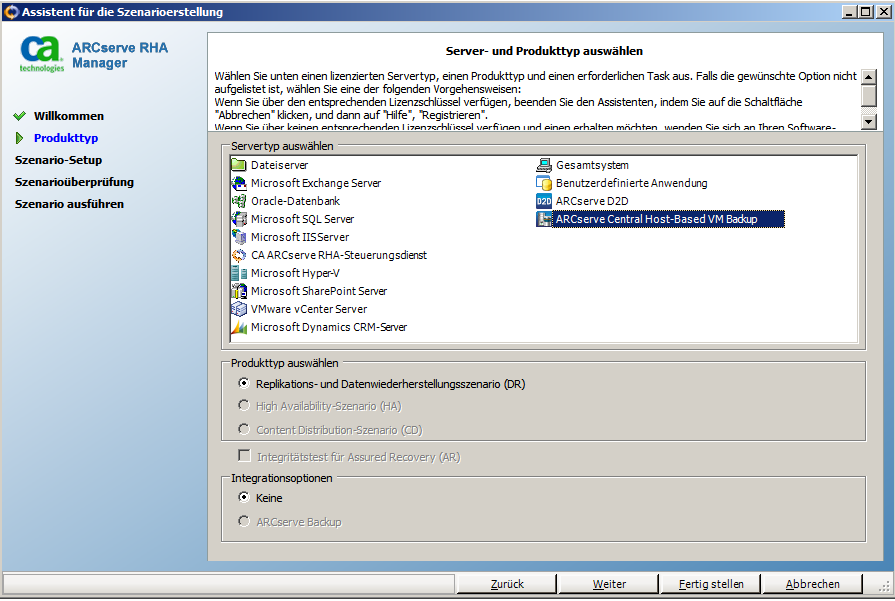
Task: Click the VMware vCenter Server icon
Action: point(239,309)
